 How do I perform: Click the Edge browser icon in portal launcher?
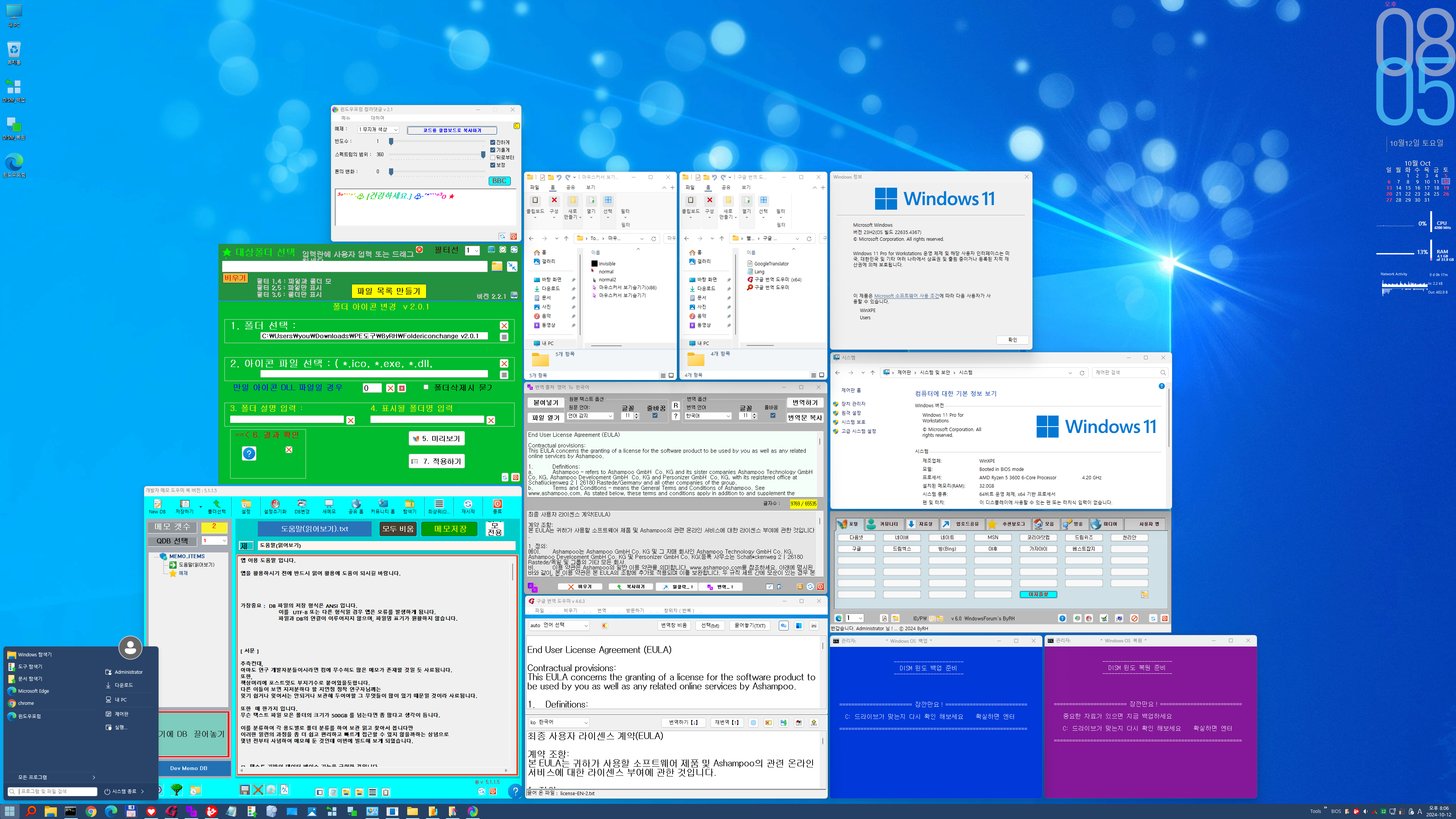click(x=839, y=618)
